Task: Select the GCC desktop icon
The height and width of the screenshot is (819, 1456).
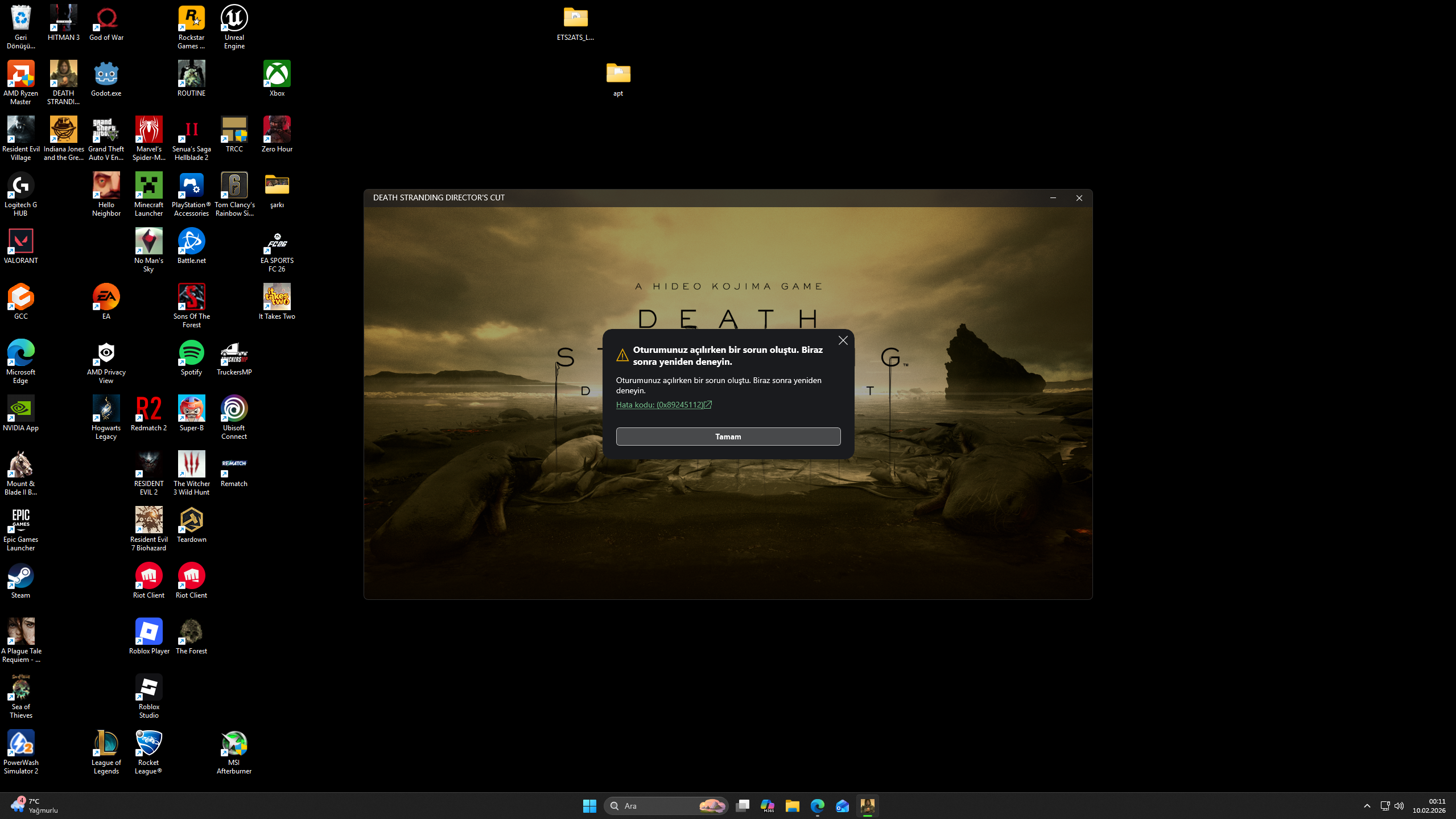Action: click(21, 302)
